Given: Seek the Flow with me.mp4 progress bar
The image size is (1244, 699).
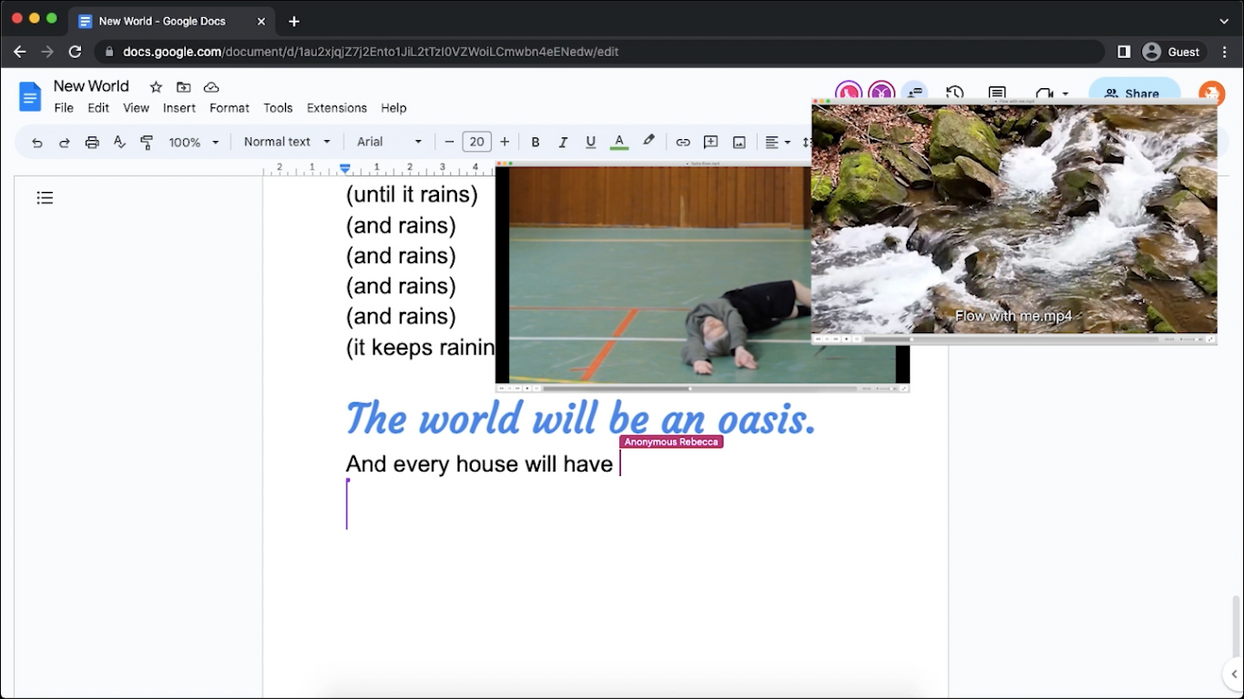Looking at the screenshot, I should pos(1010,339).
